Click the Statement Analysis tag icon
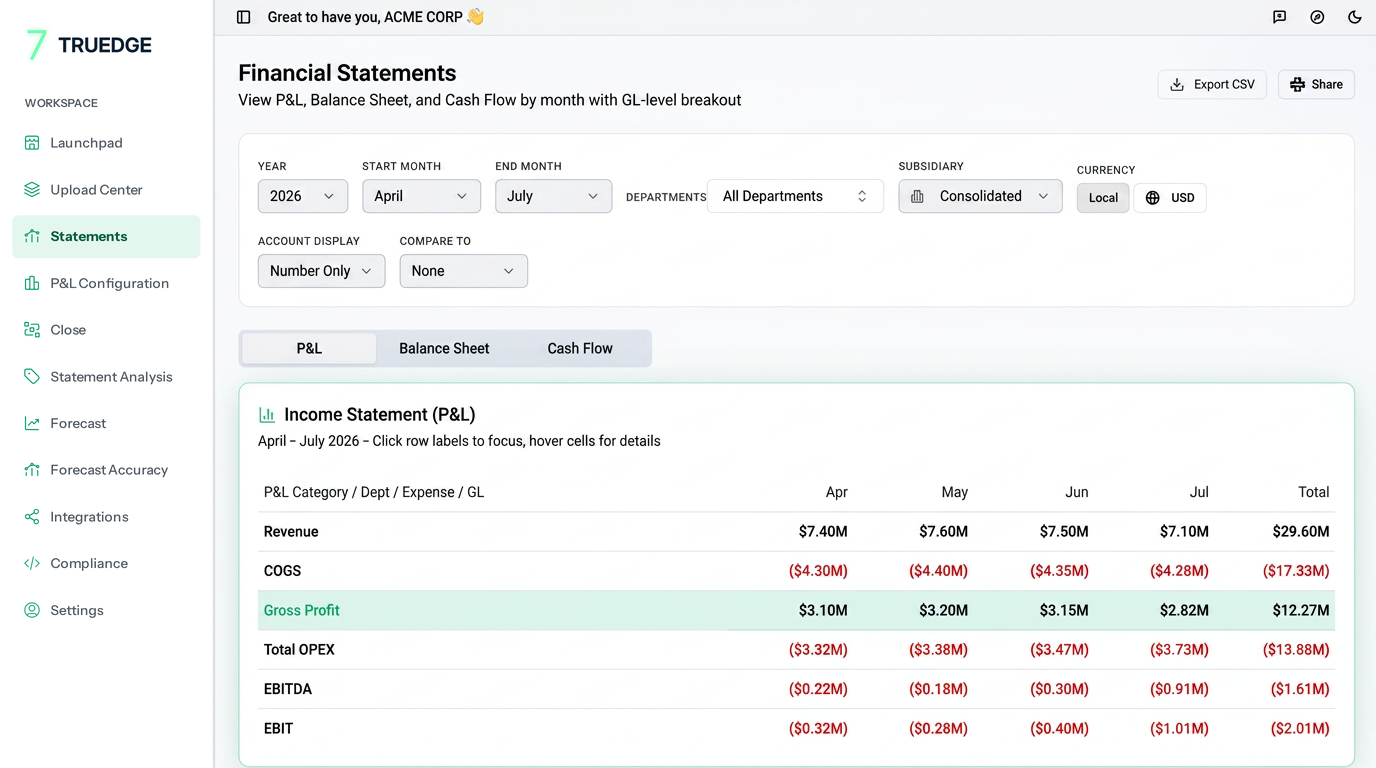The height and width of the screenshot is (768, 1376). tap(32, 376)
